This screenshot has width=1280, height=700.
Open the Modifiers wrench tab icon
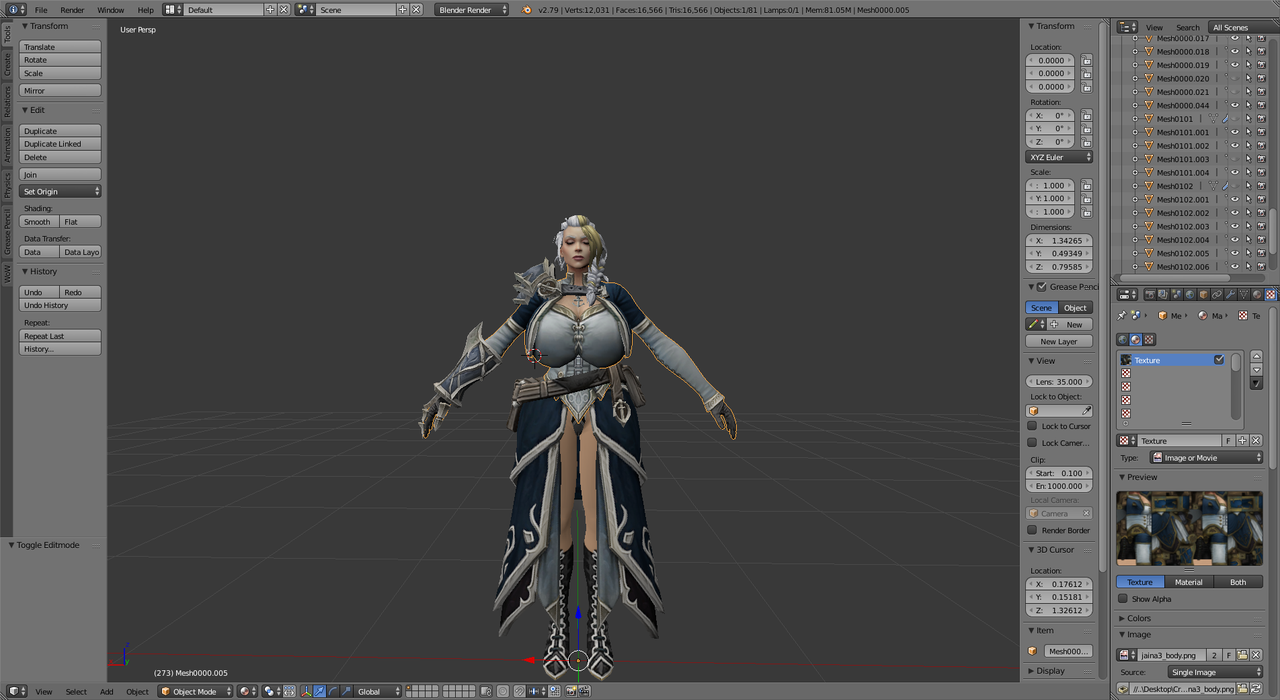pyautogui.click(x=1230, y=295)
